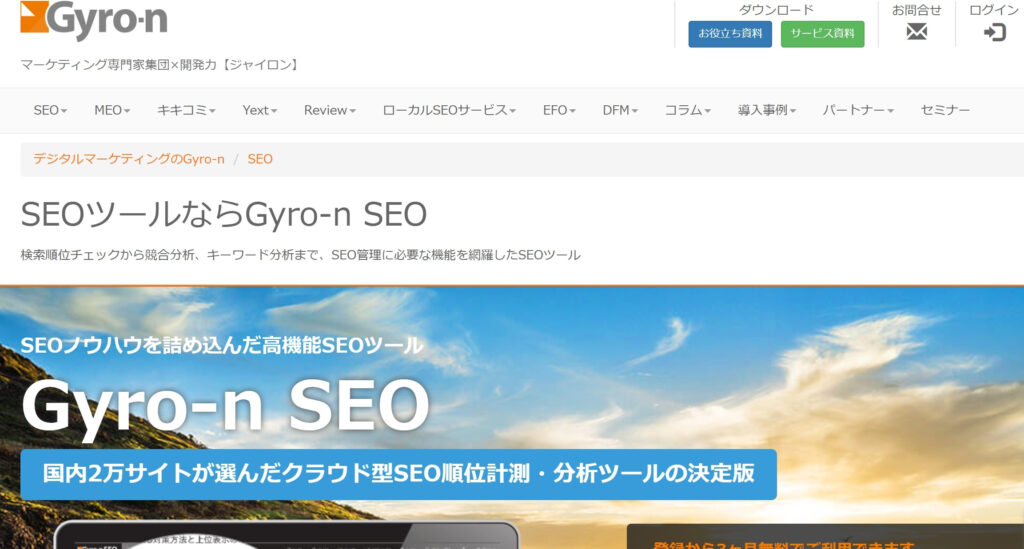This screenshot has width=1024, height=549.
Task: Click the SEO breadcrumb link
Action: [x=260, y=159]
